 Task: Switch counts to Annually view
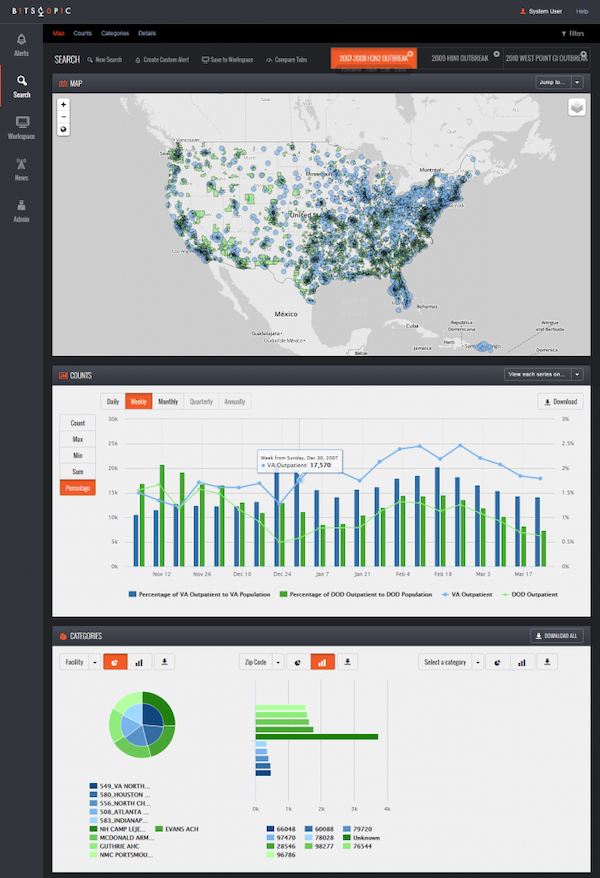click(235, 401)
